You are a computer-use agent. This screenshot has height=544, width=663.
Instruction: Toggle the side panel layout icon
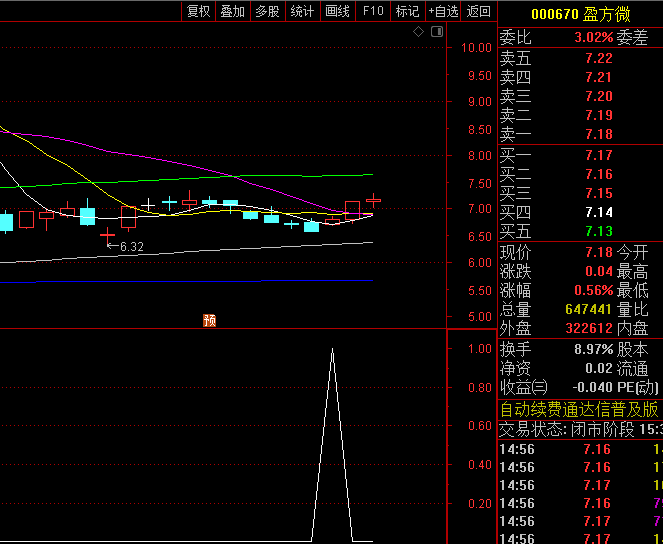(x=437, y=32)
